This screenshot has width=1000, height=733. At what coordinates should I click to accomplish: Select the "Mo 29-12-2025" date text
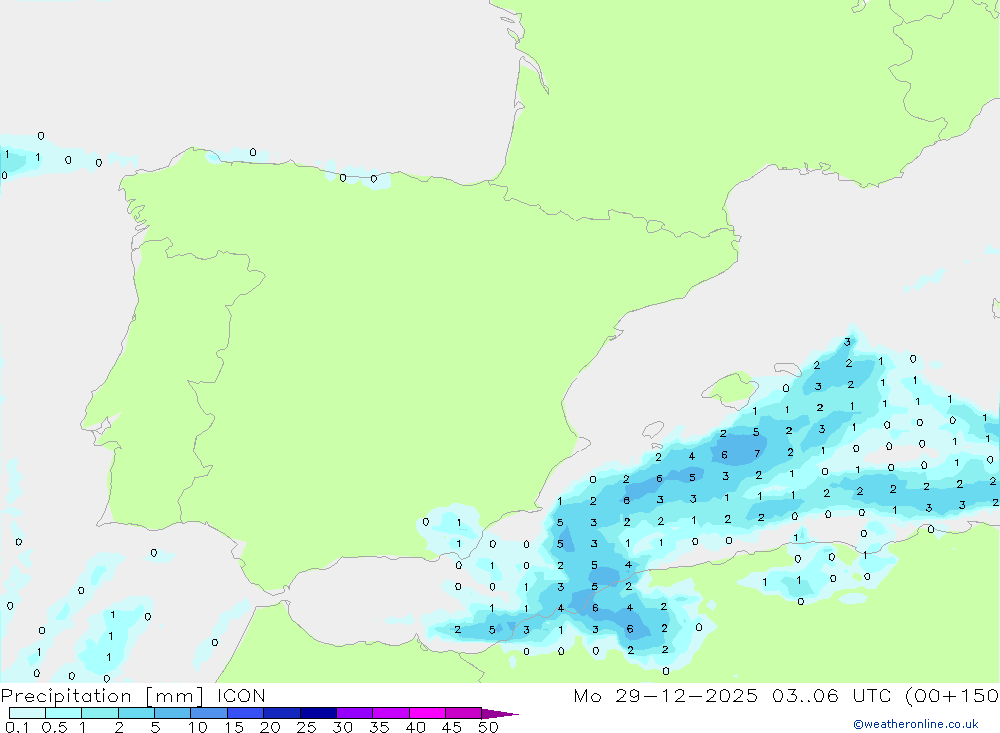tap(666, 695)
